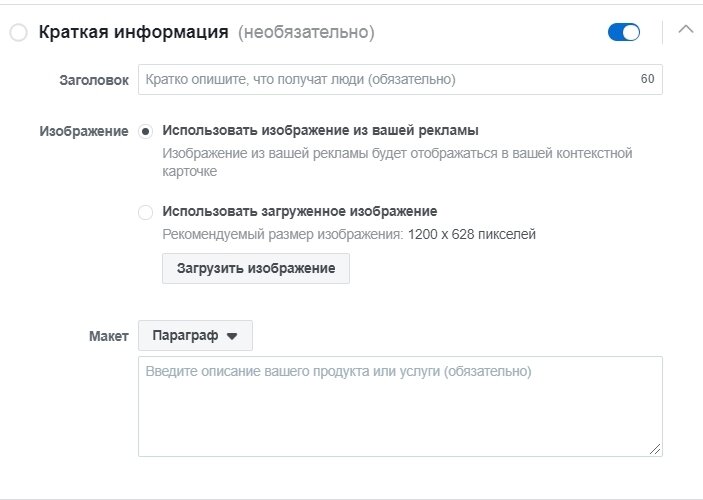Collapse the Краткая информация section with the chevron
Screen dimensions: 703x500
coord(686,30)
